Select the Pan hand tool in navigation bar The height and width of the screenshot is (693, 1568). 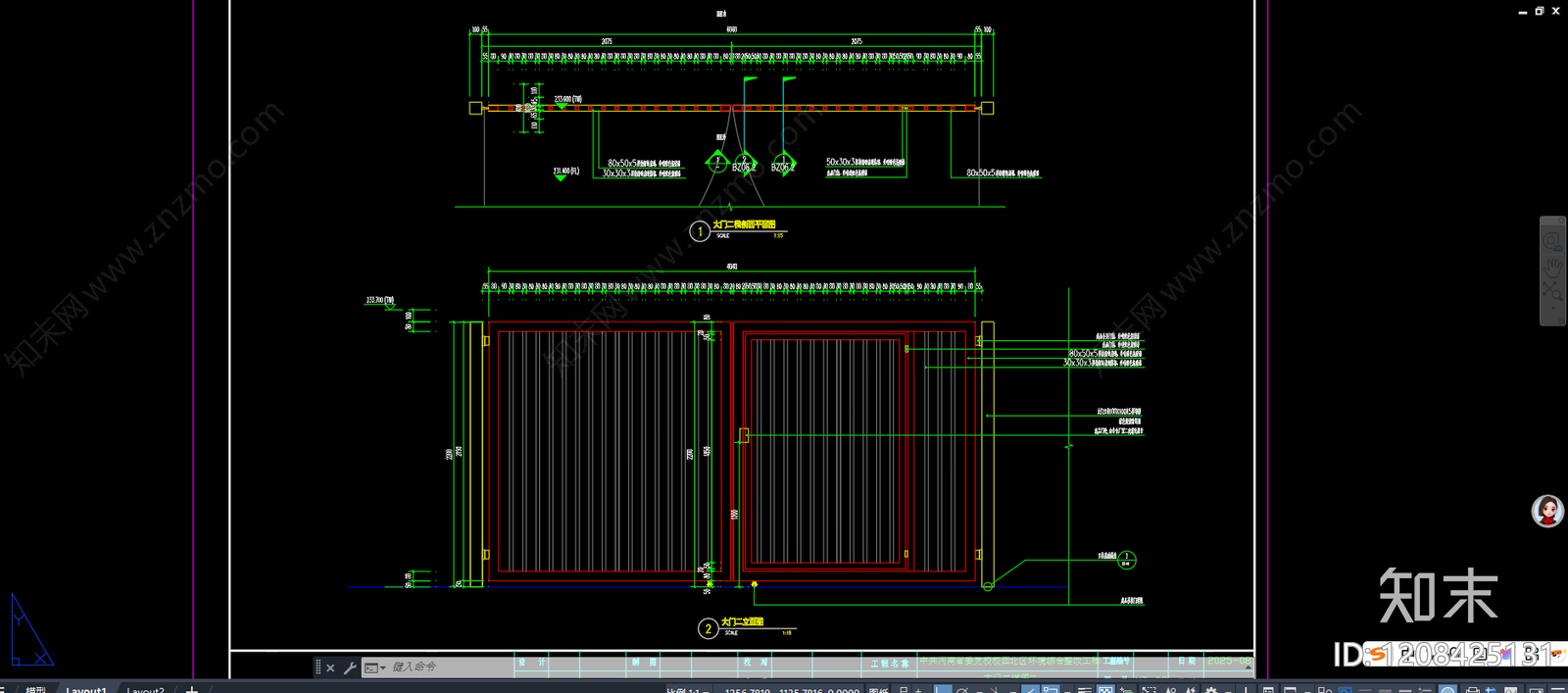coord(1551,268)
